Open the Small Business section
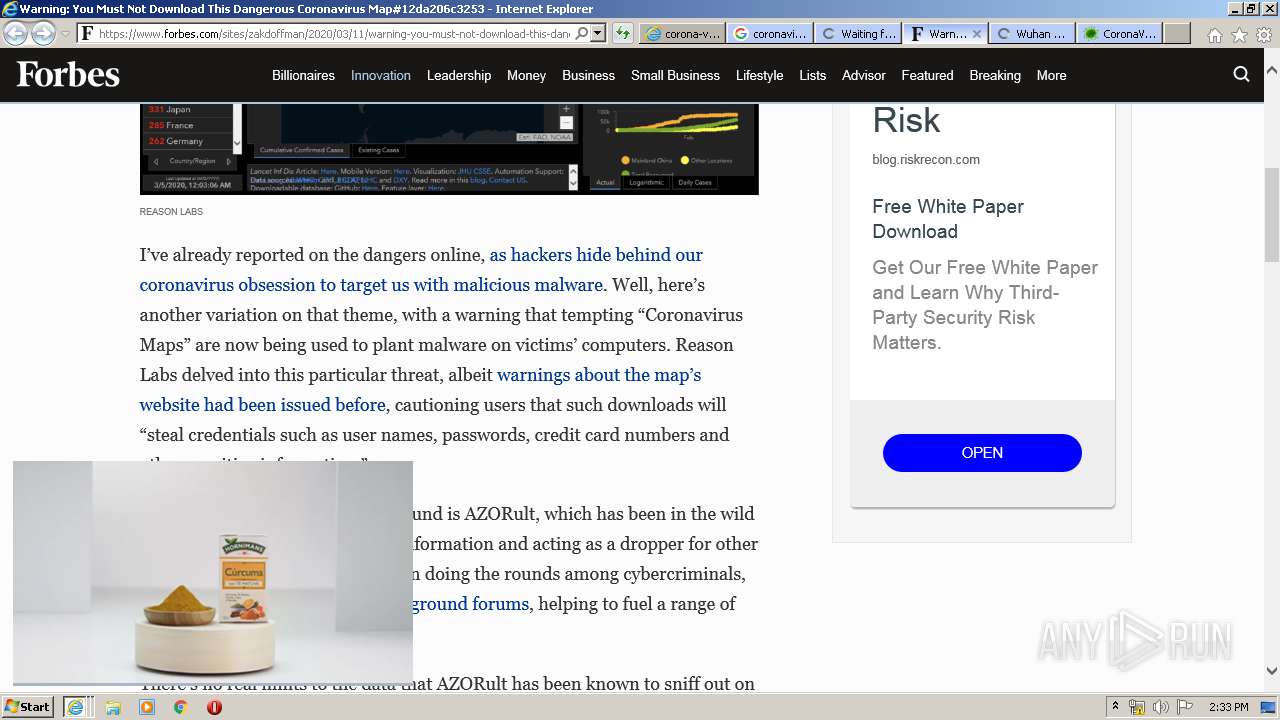Viewport: 1280px width, 720px height. 675,75
